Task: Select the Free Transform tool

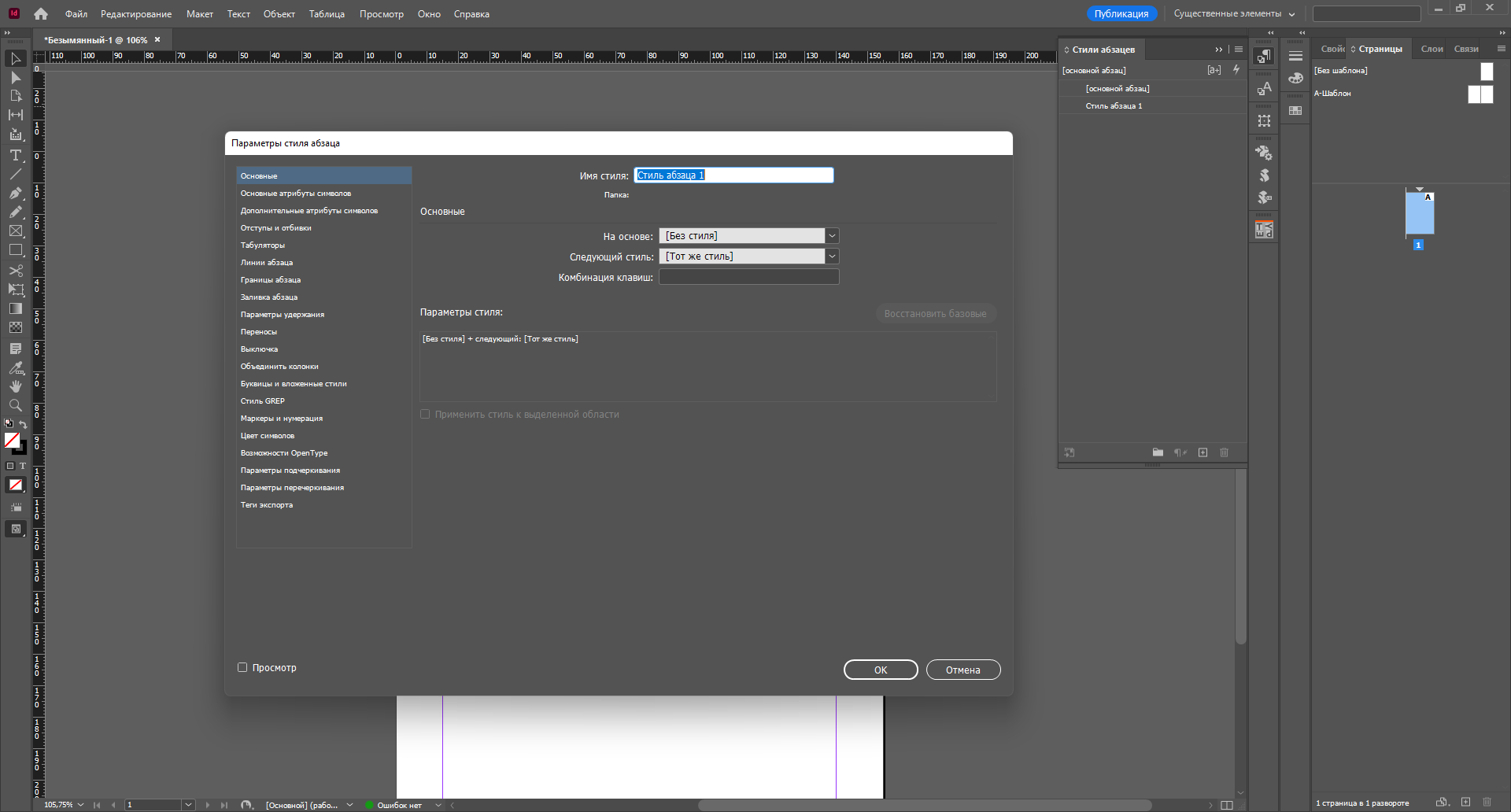Action: point(16,290)
